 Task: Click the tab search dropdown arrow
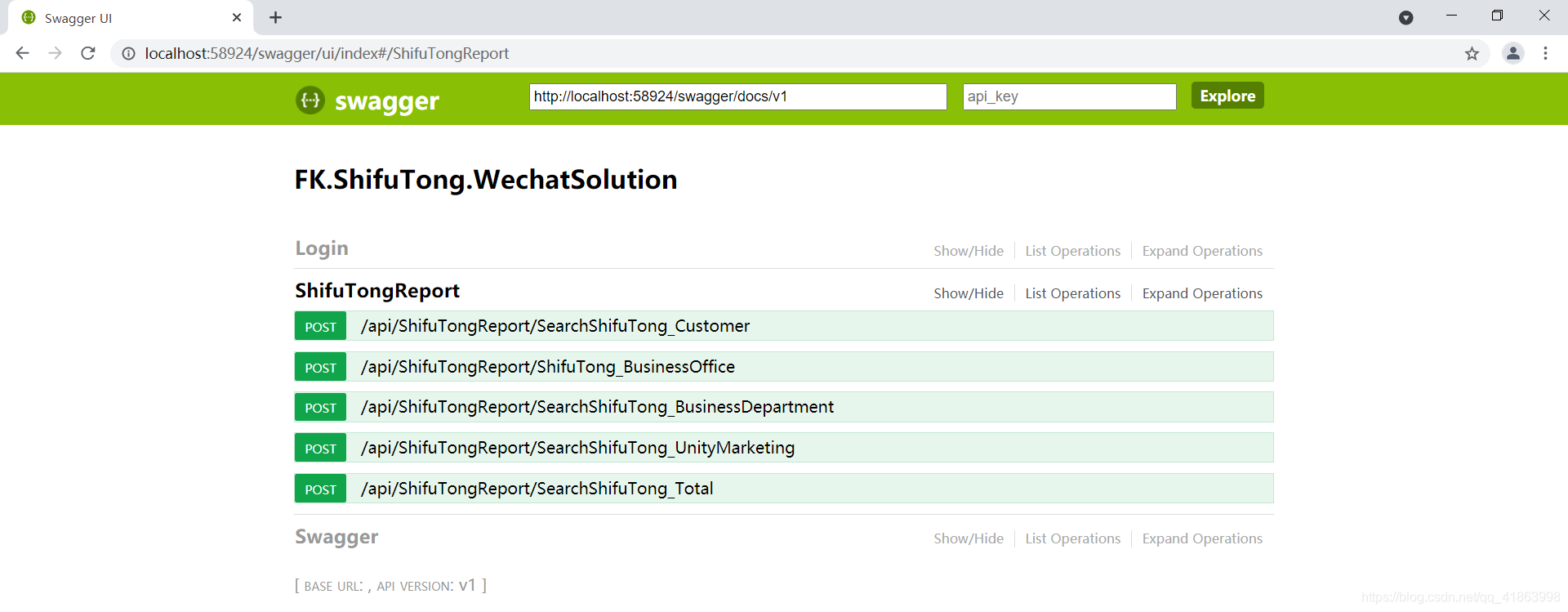[1405, 17]
